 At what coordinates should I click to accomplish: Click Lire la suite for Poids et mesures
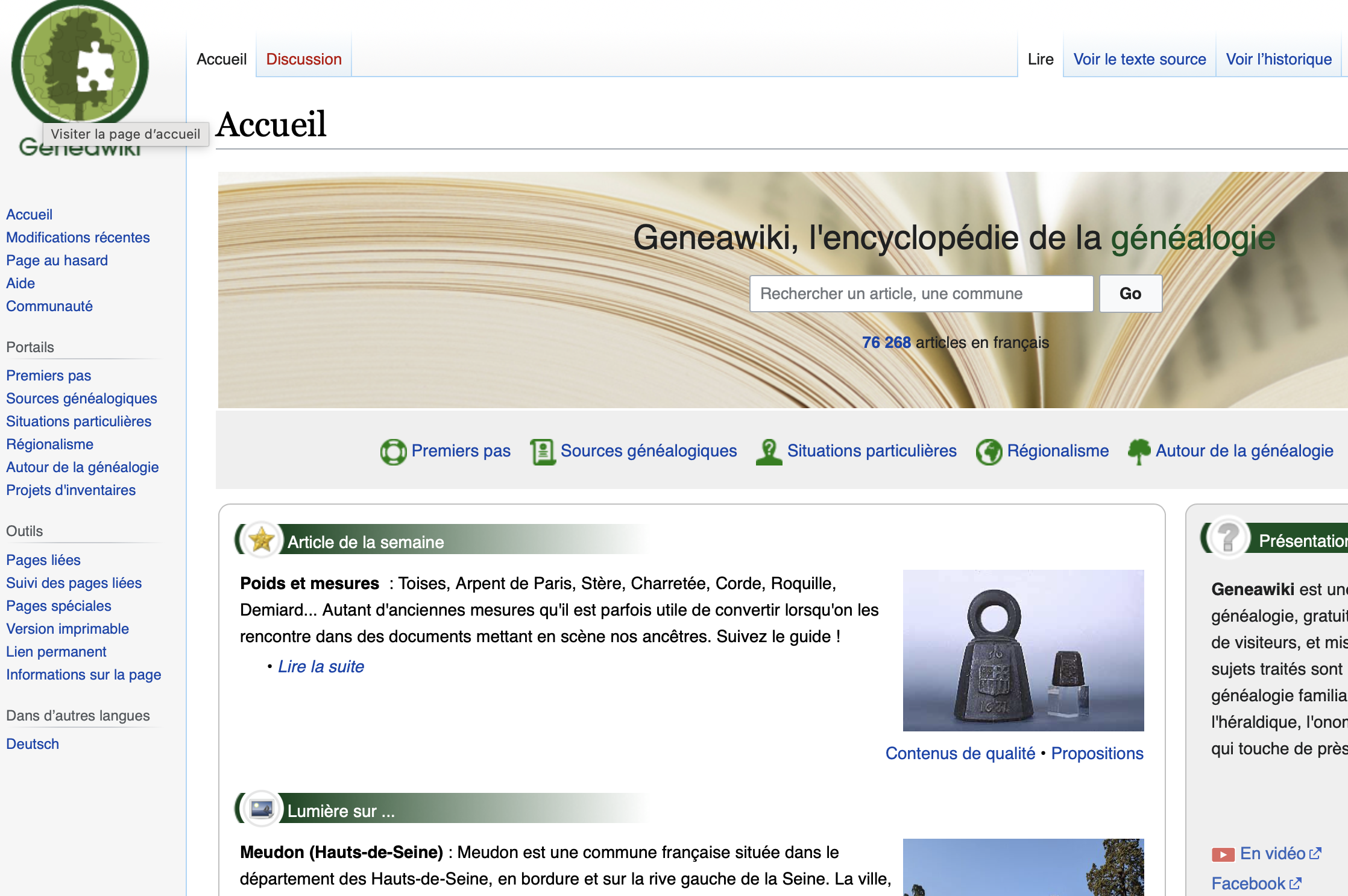tap(321, 667)
